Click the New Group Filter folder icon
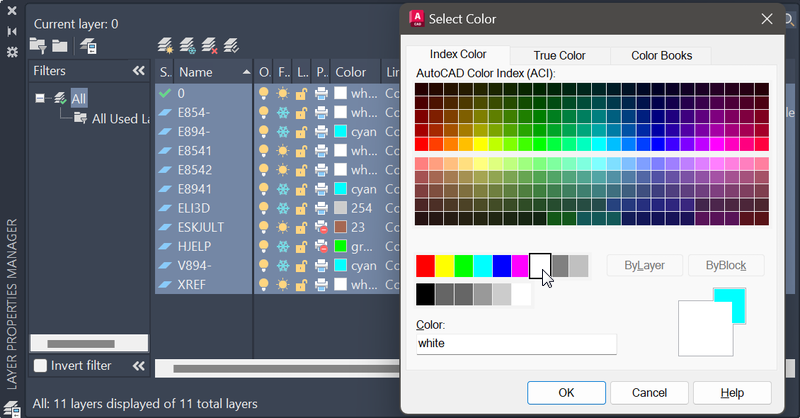 coord(60,45)
